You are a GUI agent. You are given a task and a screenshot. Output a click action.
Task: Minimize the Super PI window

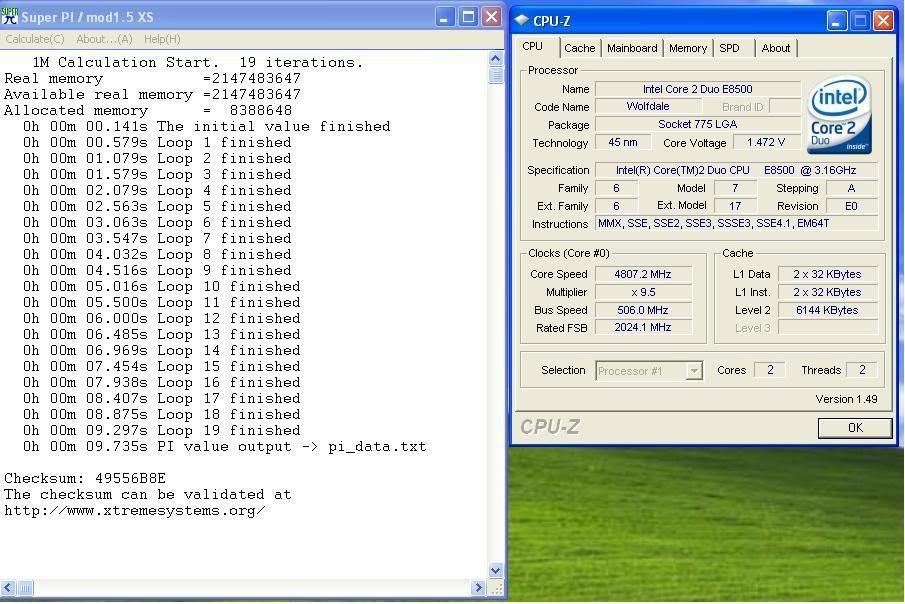pyautogui.click(x=445, y=17)
